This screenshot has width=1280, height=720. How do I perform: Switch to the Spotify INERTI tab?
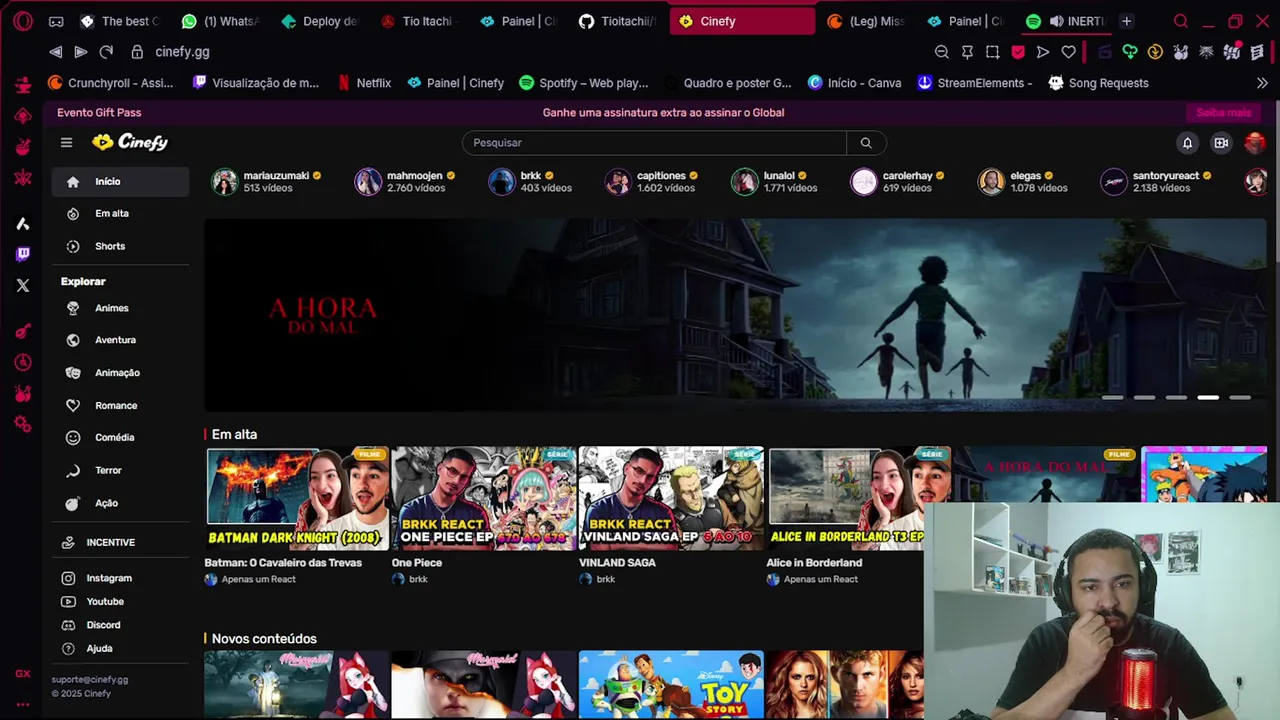pyautogui.click(x=1065, y=21)
